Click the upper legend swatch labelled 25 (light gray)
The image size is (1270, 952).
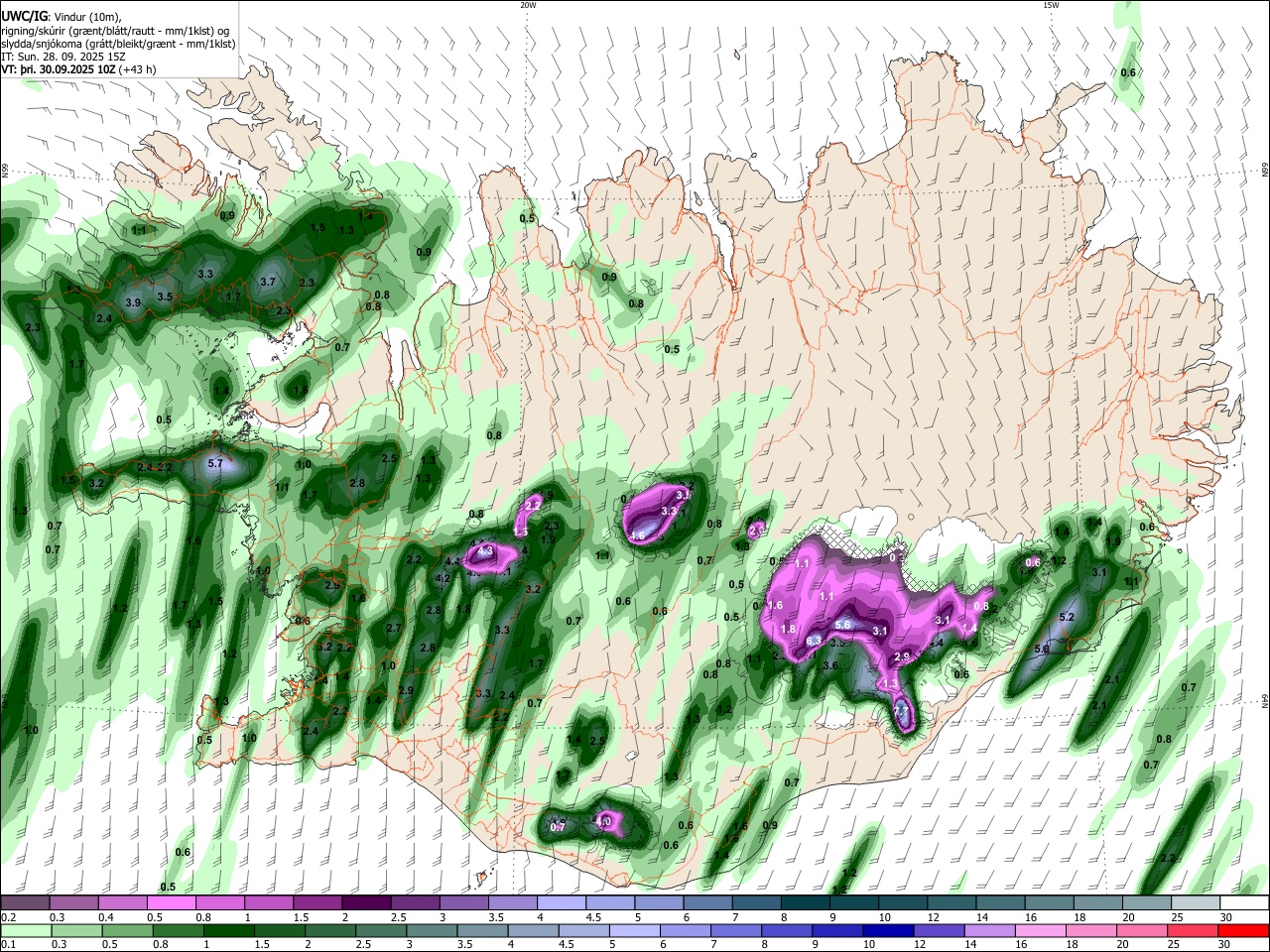pyautogui.click(x=1197, y=902)
